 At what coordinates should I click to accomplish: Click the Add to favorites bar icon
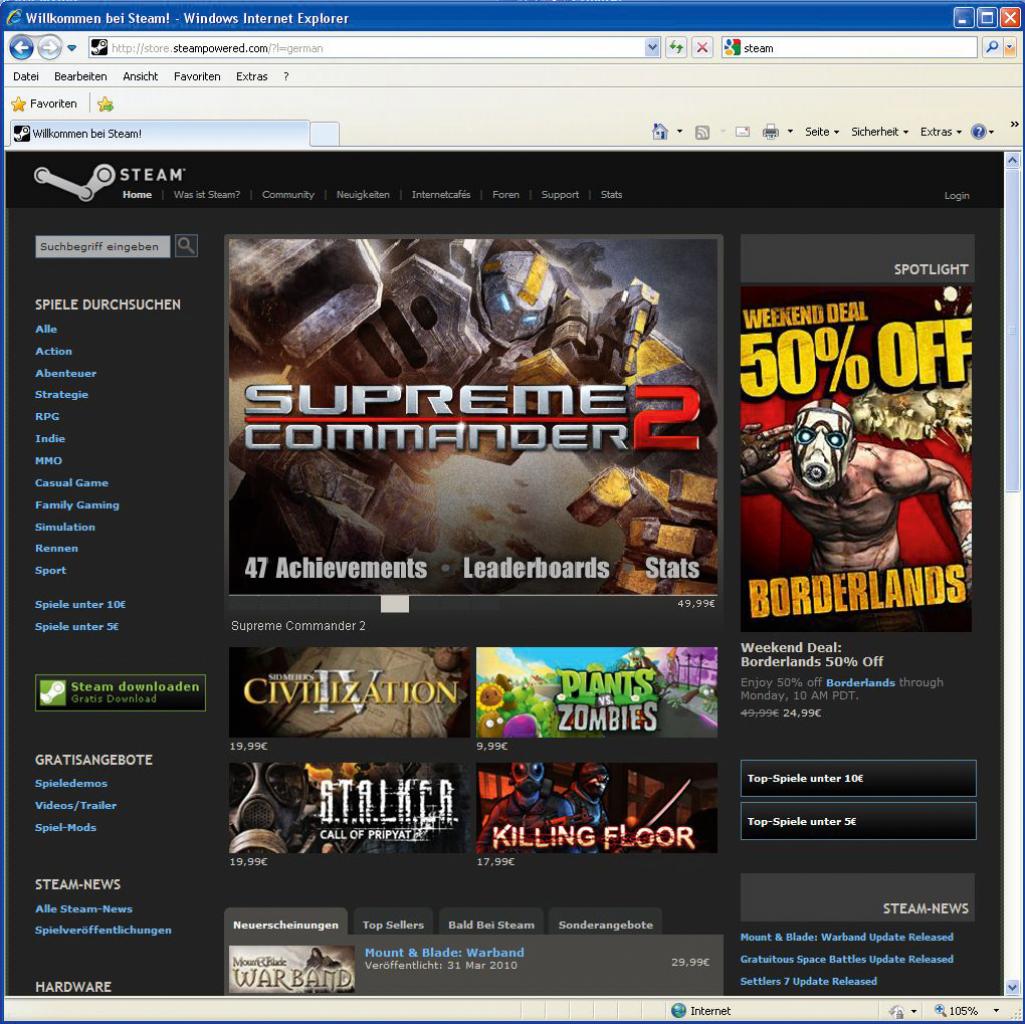click(105, 104)
